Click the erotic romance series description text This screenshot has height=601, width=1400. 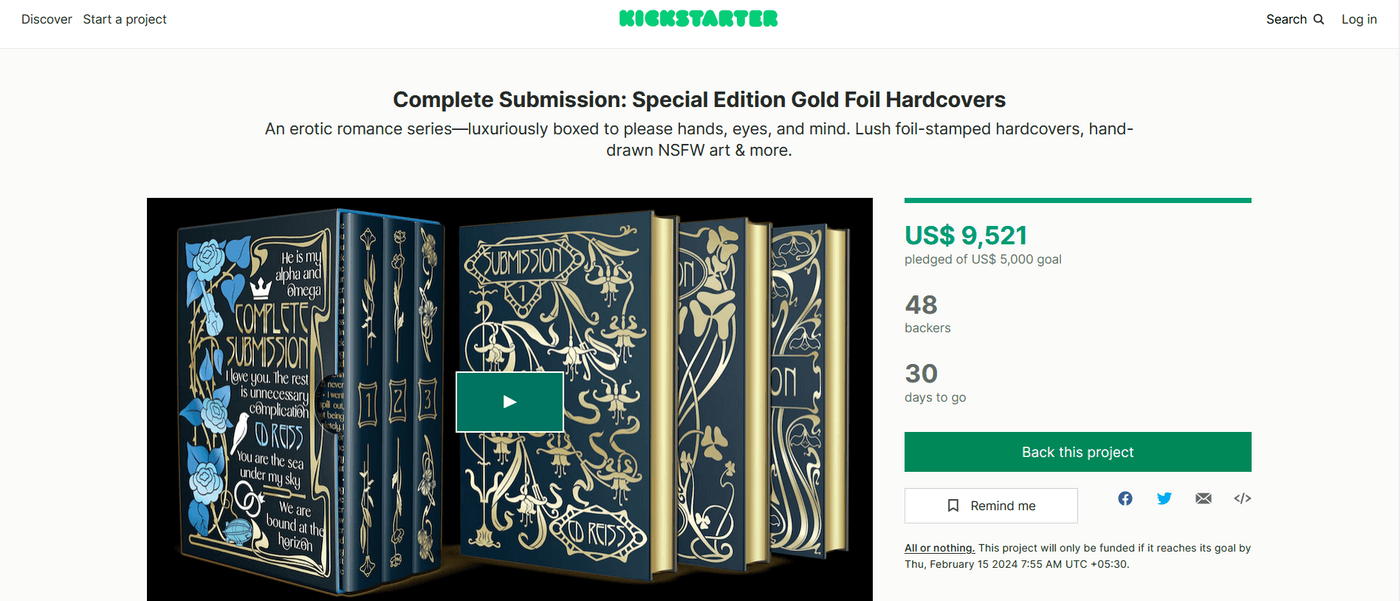[x=699, y=140]
